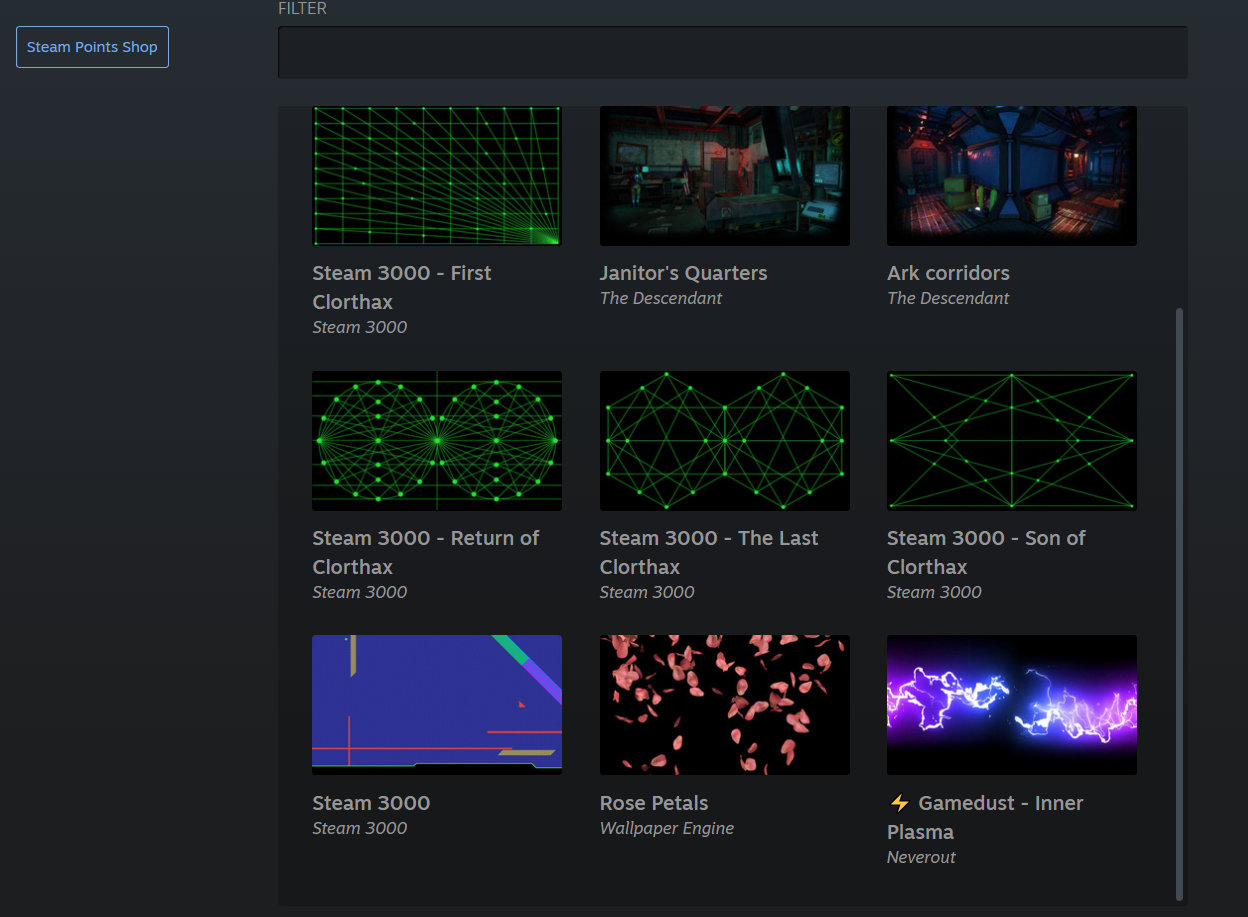The height and width of the screenshot is (917, 1248).
Task: Choose the Son of Clorthax thumbnail
Action: coord(1012,441)
